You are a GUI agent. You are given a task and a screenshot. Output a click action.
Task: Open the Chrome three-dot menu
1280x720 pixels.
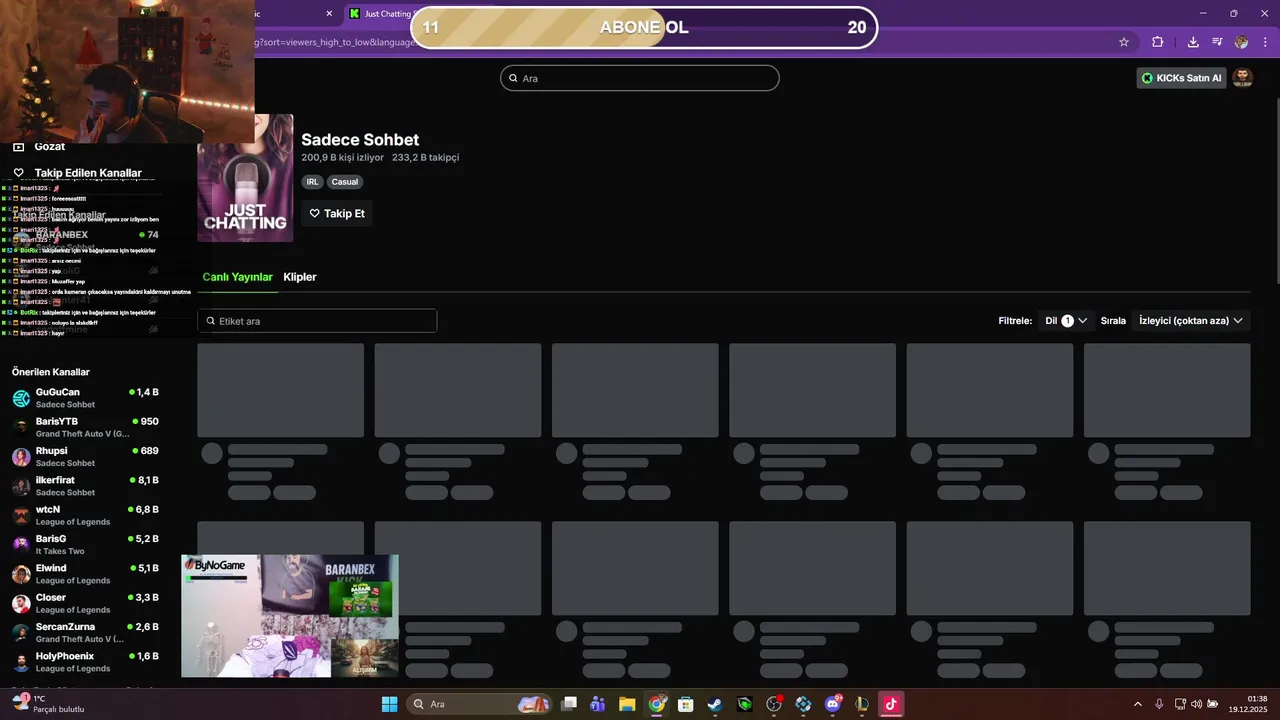click(1265, 42)
